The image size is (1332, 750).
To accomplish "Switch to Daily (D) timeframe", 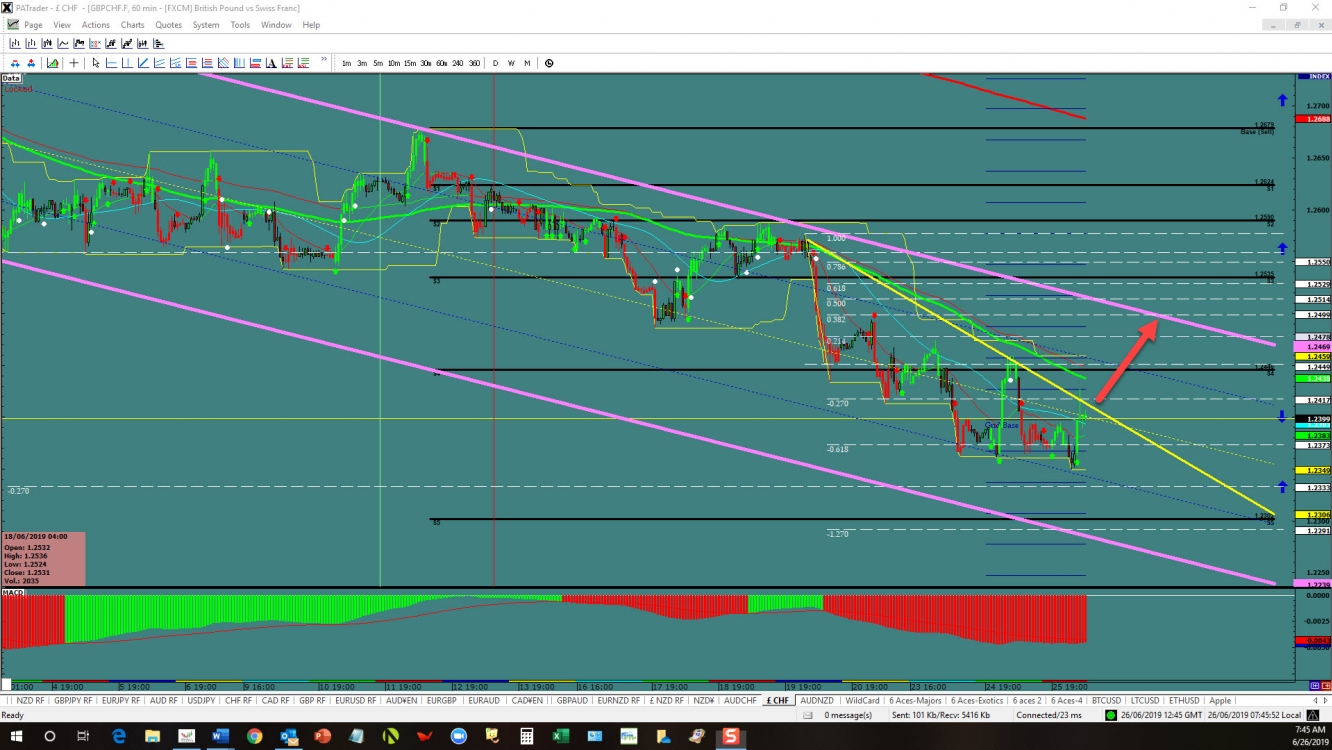I will click(495, 63).
